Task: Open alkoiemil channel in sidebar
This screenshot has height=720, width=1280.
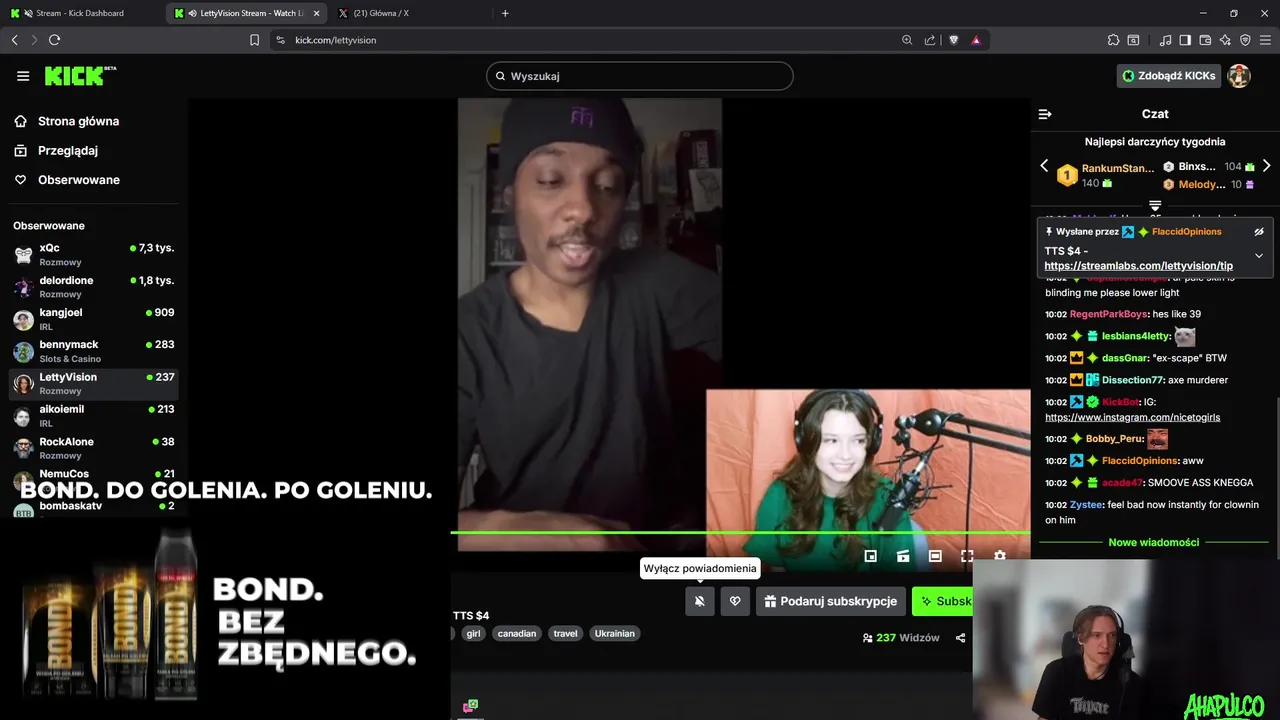Action: point(94,415)
